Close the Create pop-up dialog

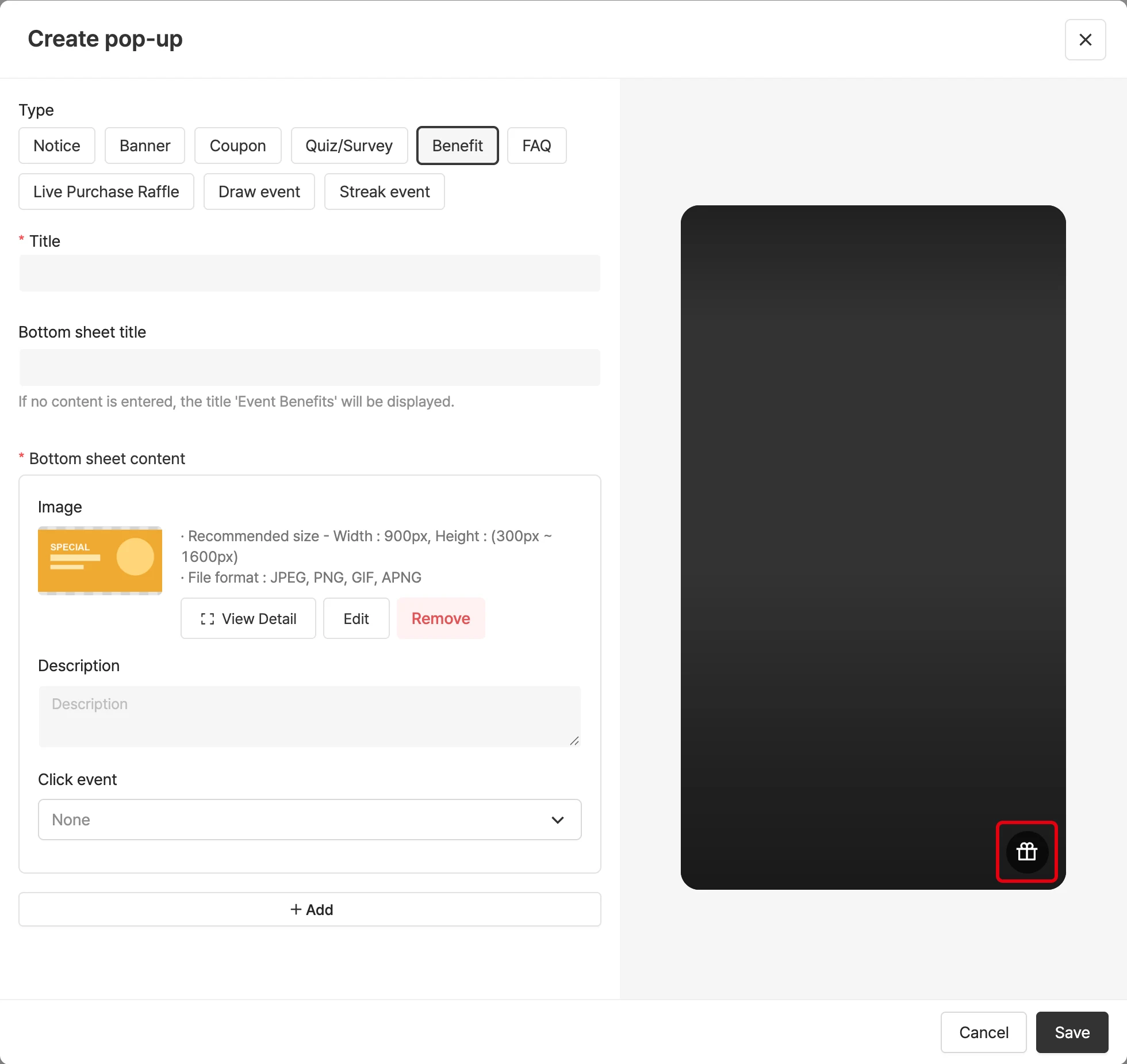tap(1085, 40)
